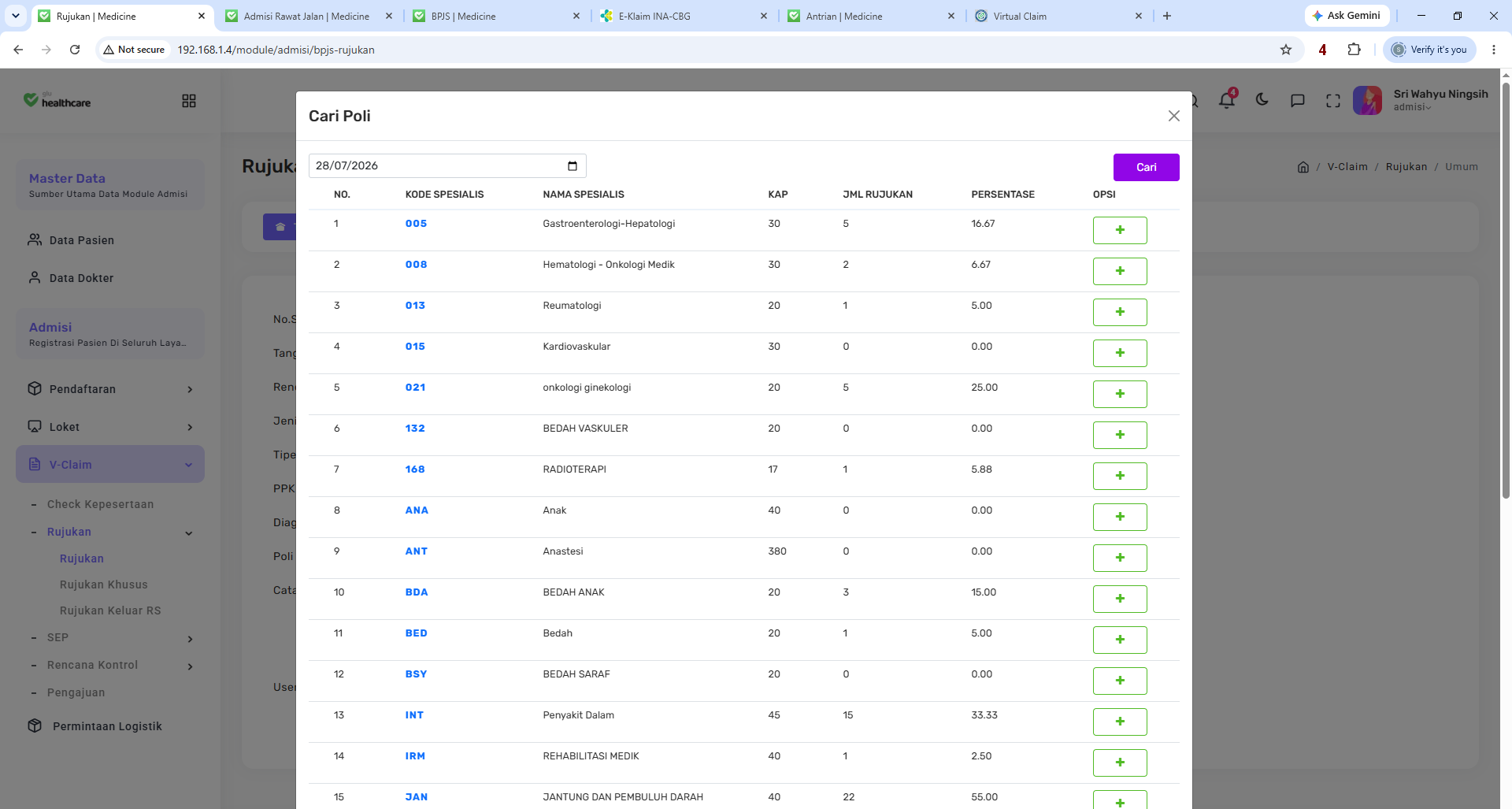Open the date picker calendar icon

pyautogui.click(x=573, y=166)
